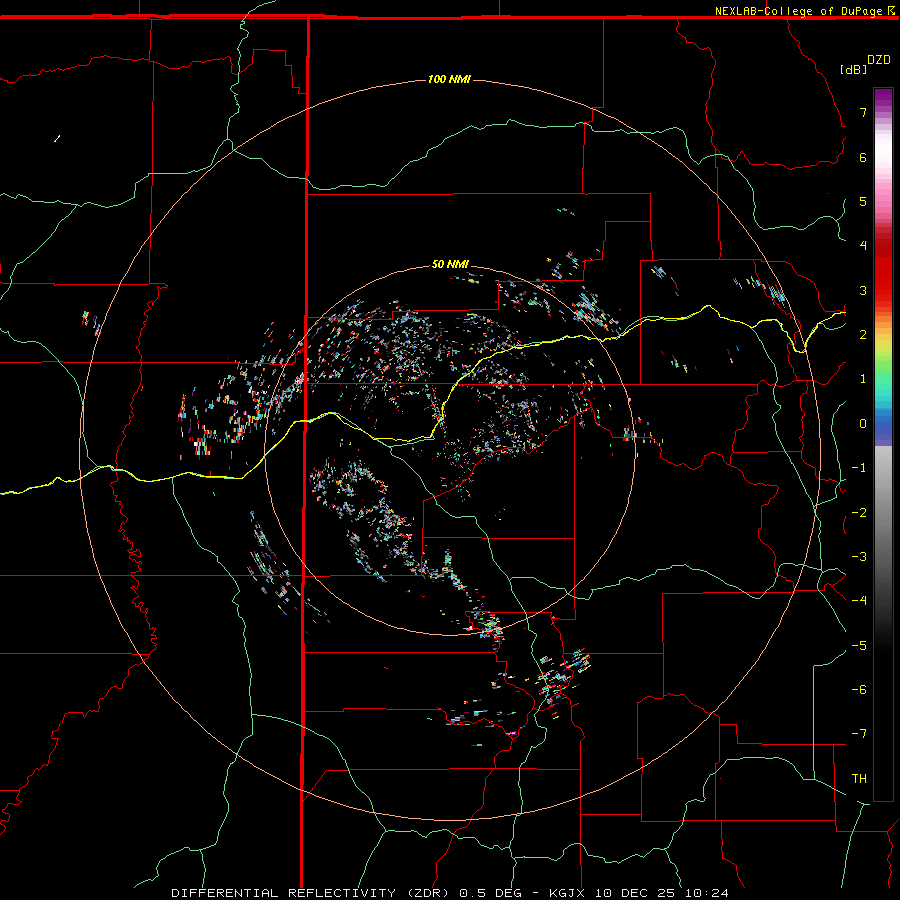
Task: Click the 0 value on the color scale
Action: (863, 424)
